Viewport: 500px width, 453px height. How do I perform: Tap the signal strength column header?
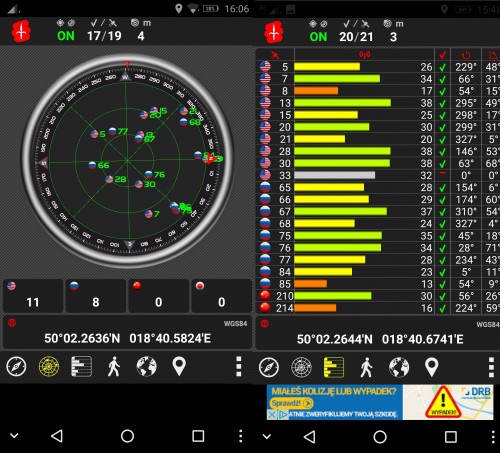point(364,54)
